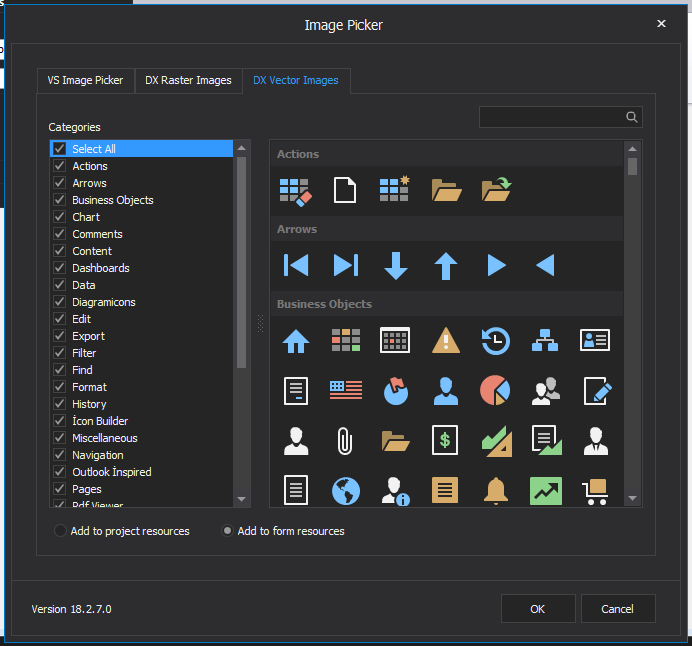Pick the blue globe icon
Viewport: 692px width, 646px height.
pyautogui.click(x=346, y=491)
